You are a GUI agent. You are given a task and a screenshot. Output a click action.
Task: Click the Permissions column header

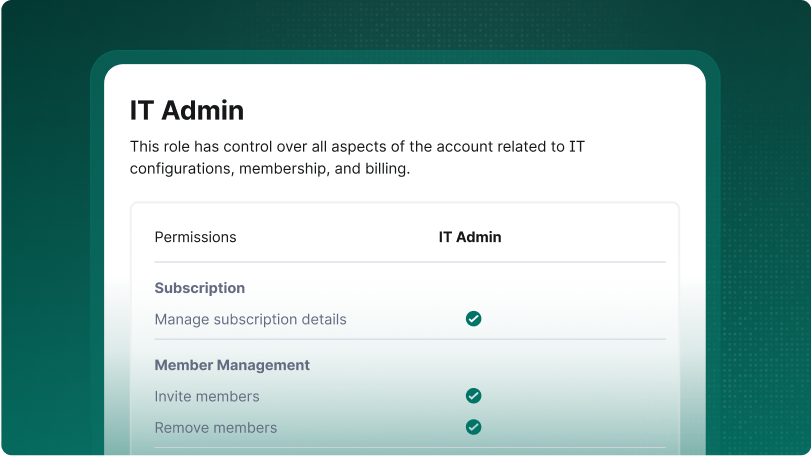point(196,237)
